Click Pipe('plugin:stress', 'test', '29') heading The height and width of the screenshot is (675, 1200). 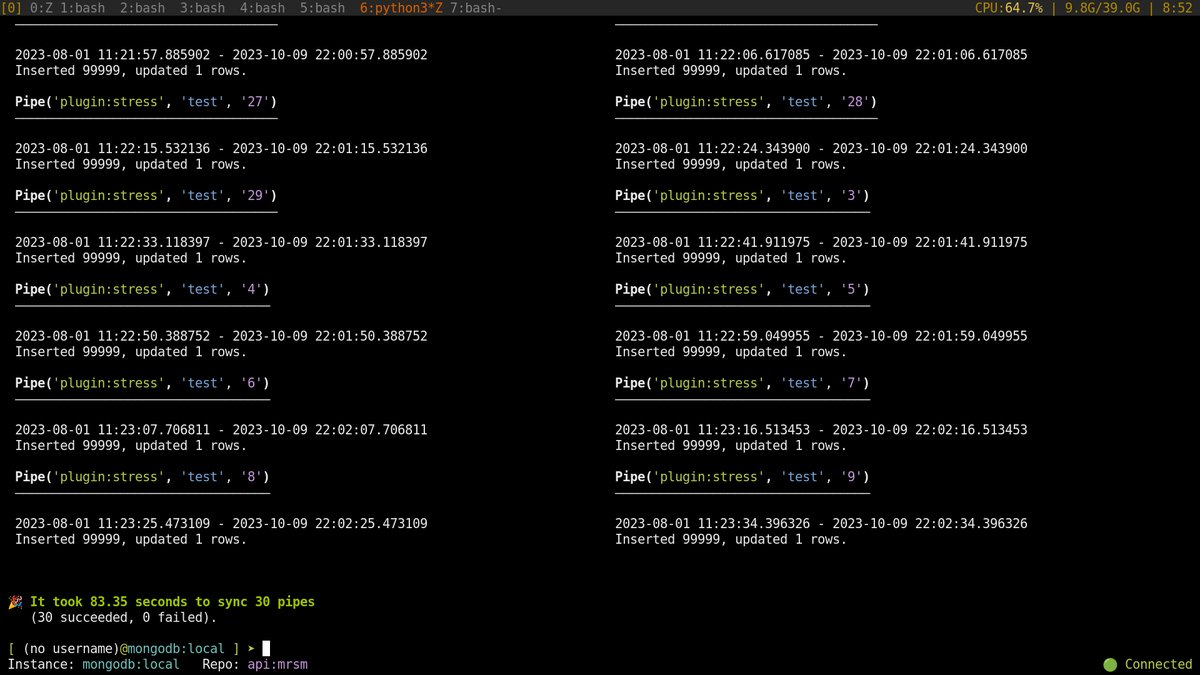(x=146, y=196)
